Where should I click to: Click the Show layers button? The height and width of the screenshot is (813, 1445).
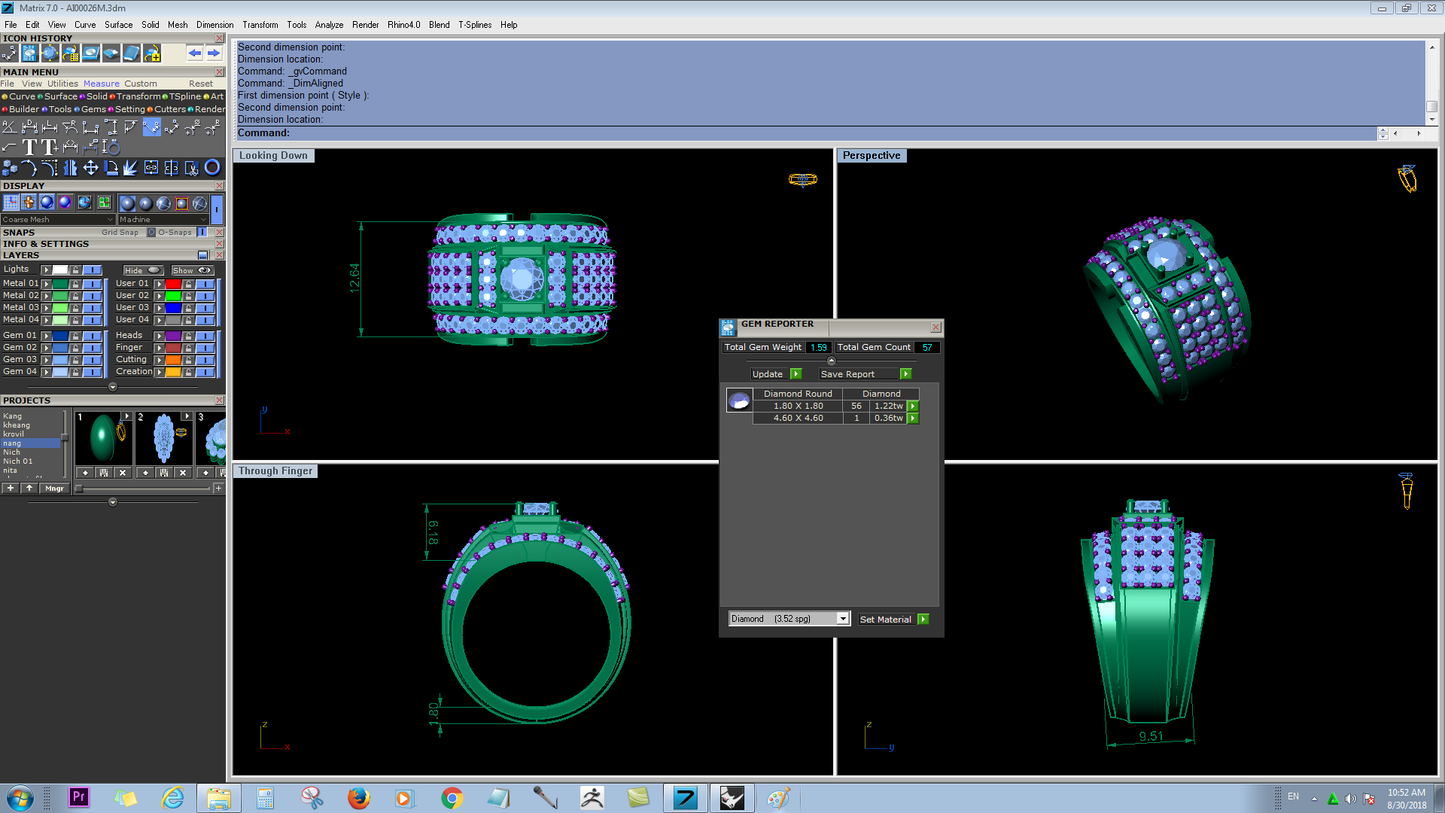pos(192,270)
